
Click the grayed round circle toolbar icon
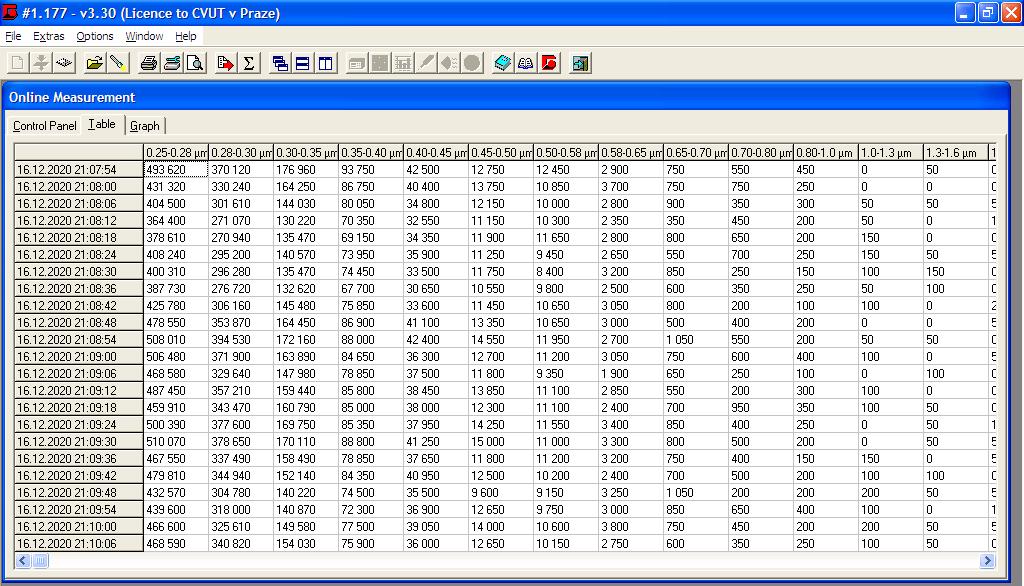pos(472,63)
